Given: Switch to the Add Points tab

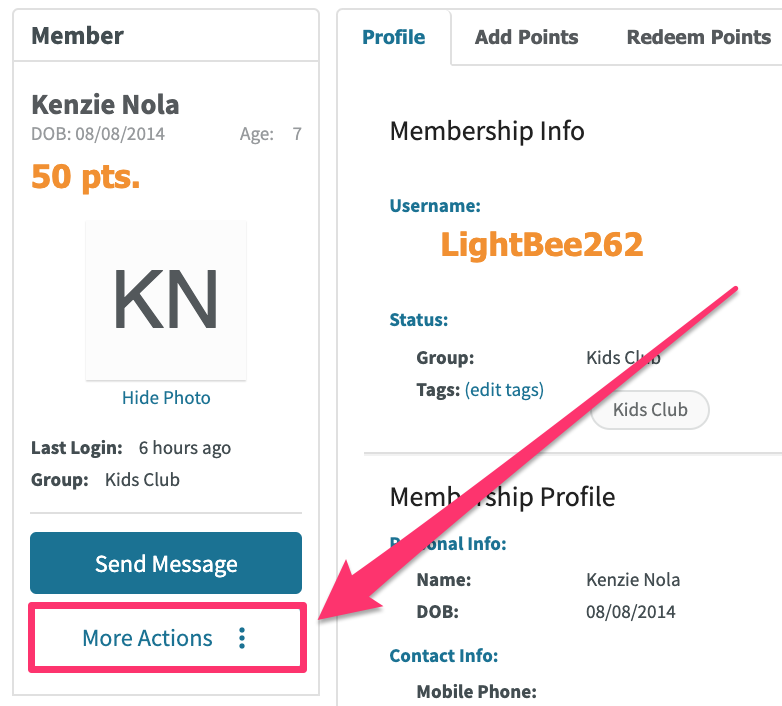Looking at the screenshot, I should (x=526, y=37).
